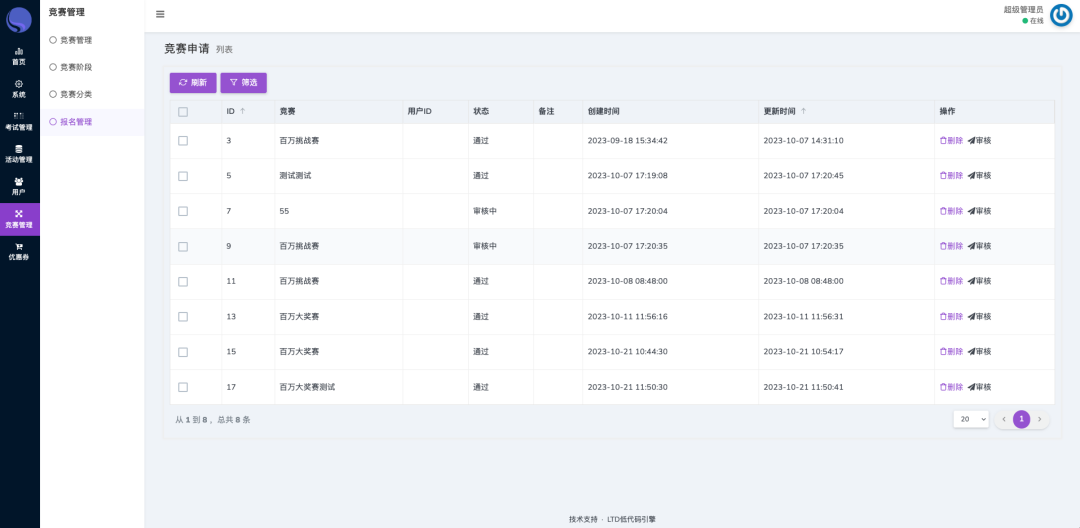
Task: Click 审核 for row ID 9
Action: coord(980,246)
